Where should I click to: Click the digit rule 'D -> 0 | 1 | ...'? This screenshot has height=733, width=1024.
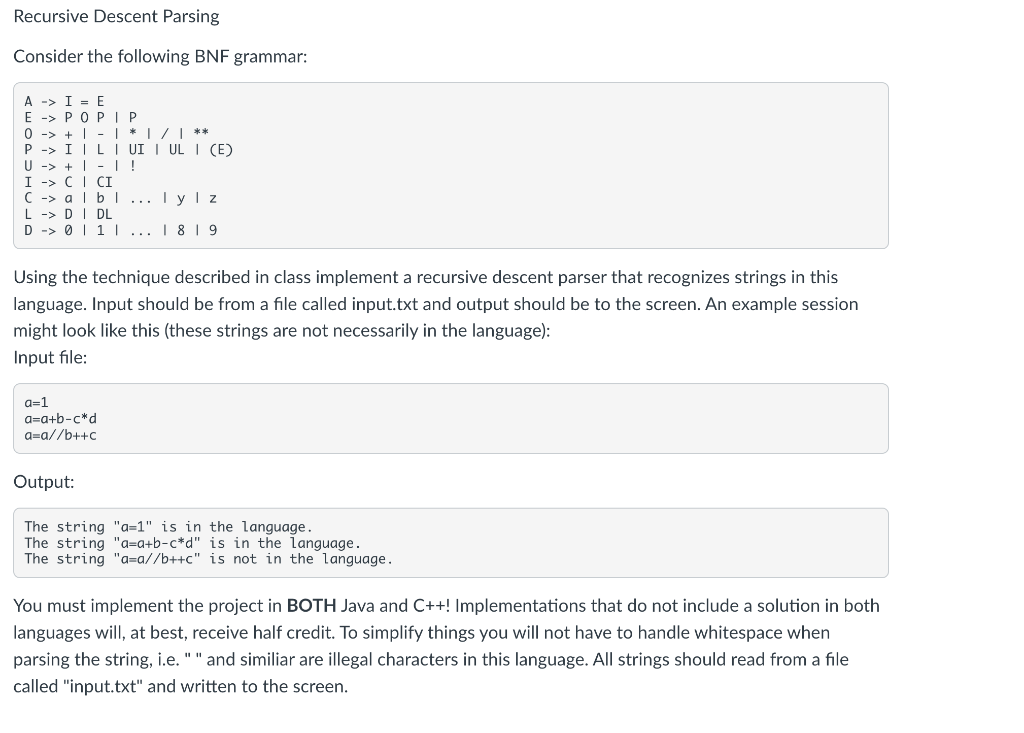[121, 231]
